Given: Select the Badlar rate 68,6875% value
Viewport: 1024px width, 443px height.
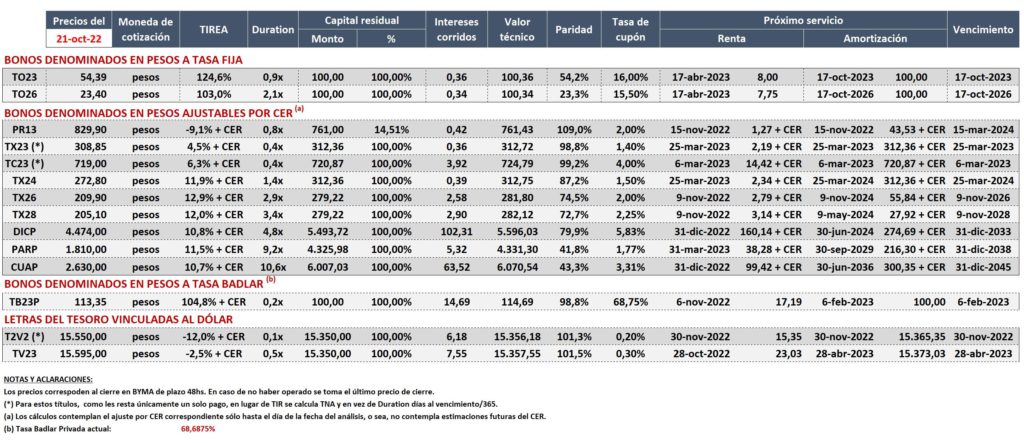Looking at the screenshot, I should (x=197, y=429).
